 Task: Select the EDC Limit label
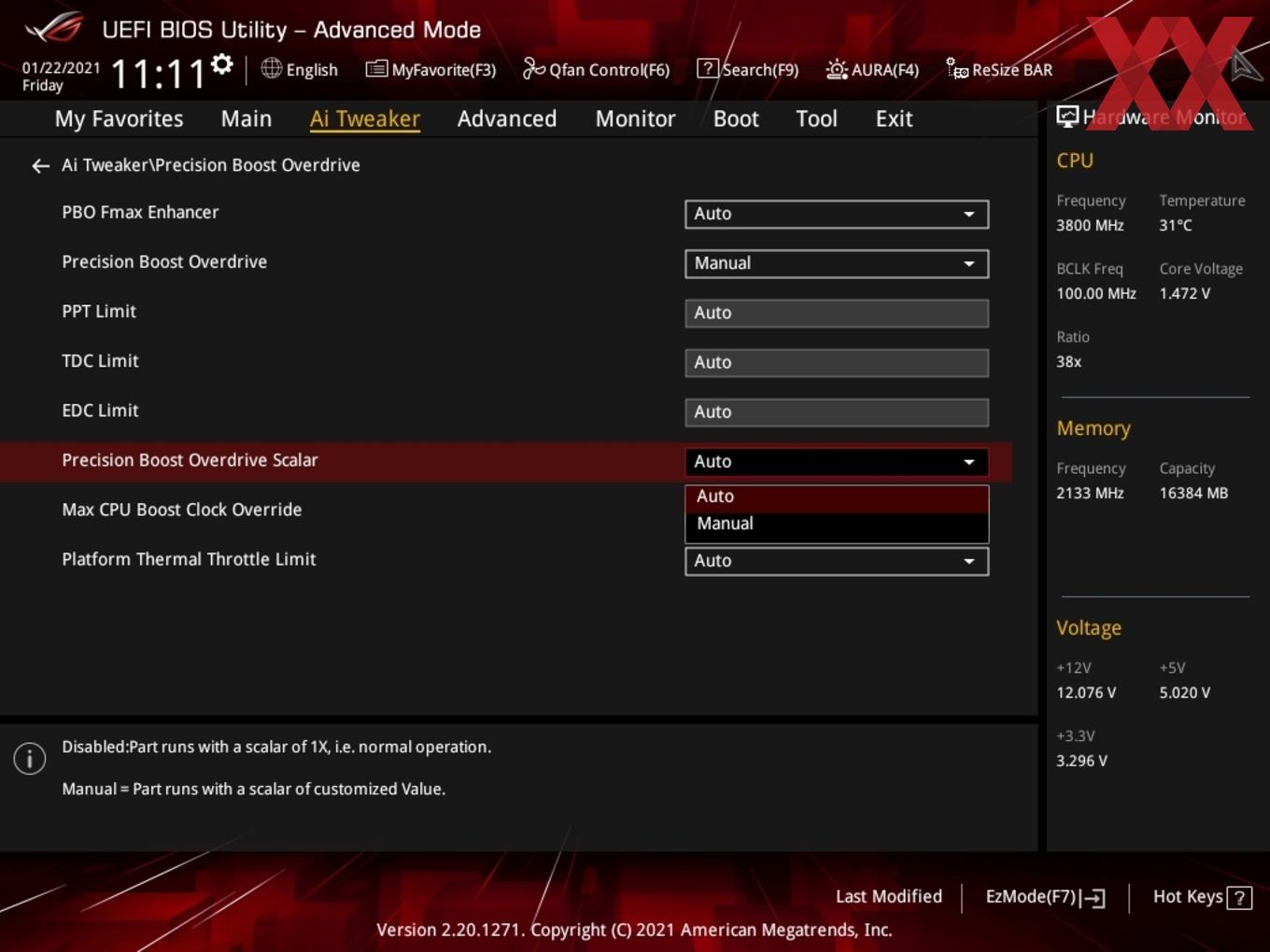pyautogui.click(x=100, y=411)
